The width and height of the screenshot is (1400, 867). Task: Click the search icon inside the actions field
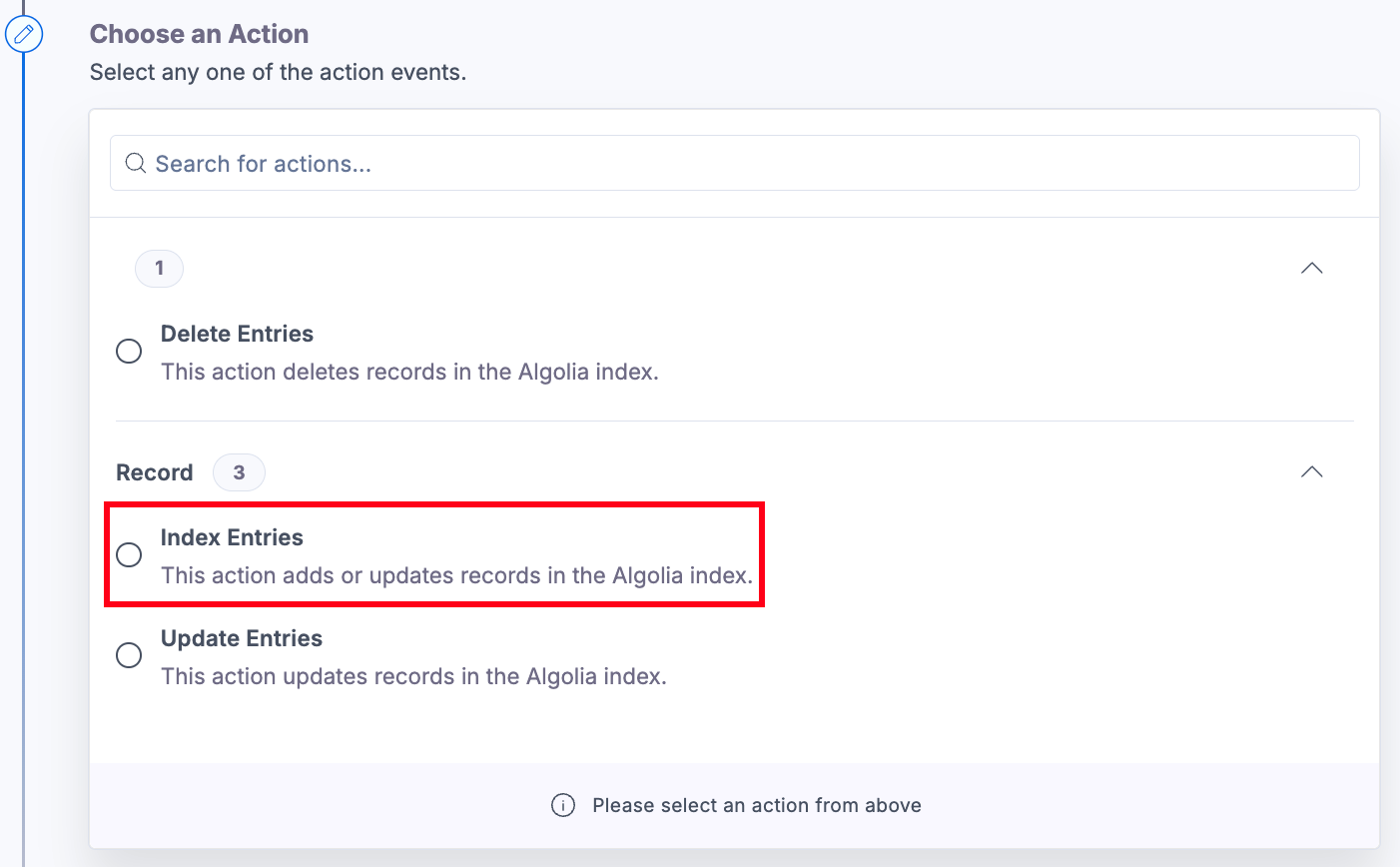pyautogui.click(x=135, y=163)
